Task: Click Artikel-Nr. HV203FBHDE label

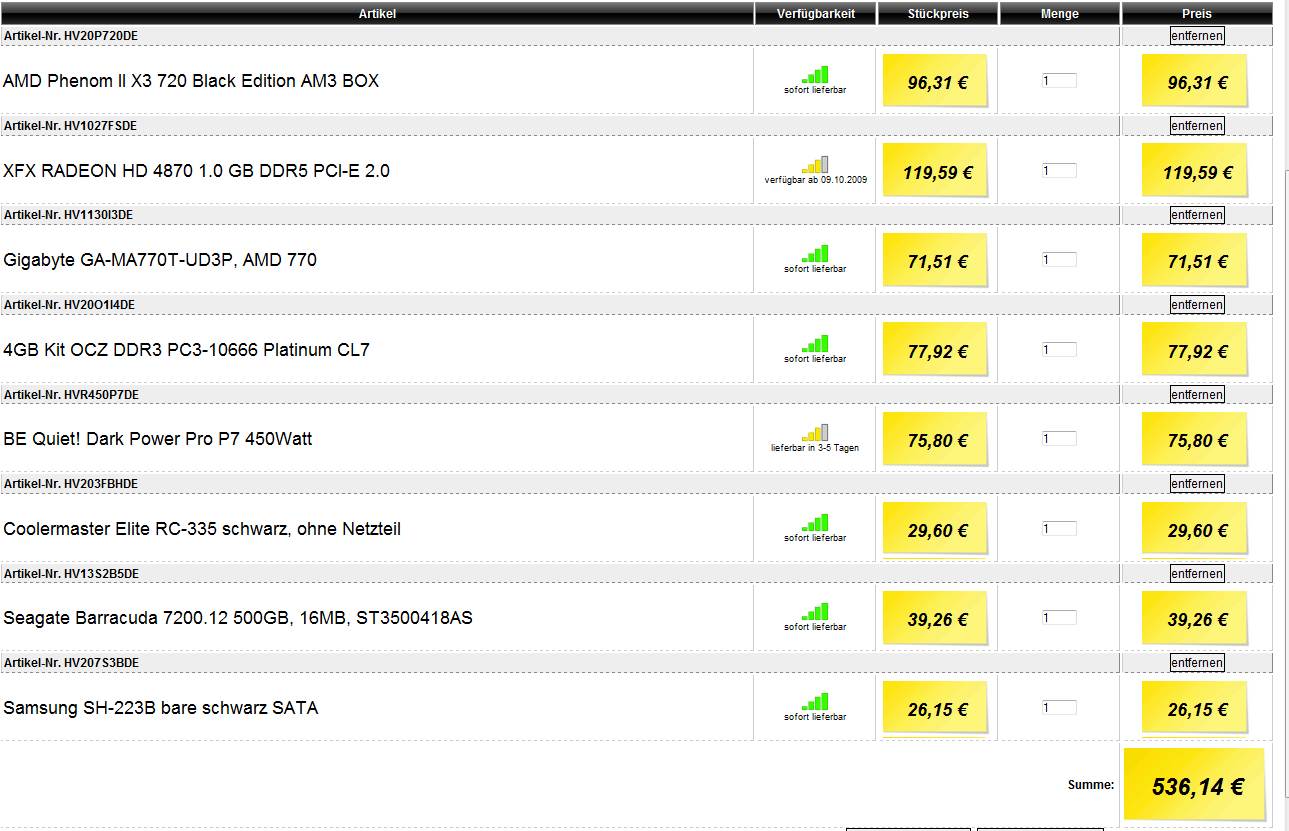Action: [x=71, y=484]
